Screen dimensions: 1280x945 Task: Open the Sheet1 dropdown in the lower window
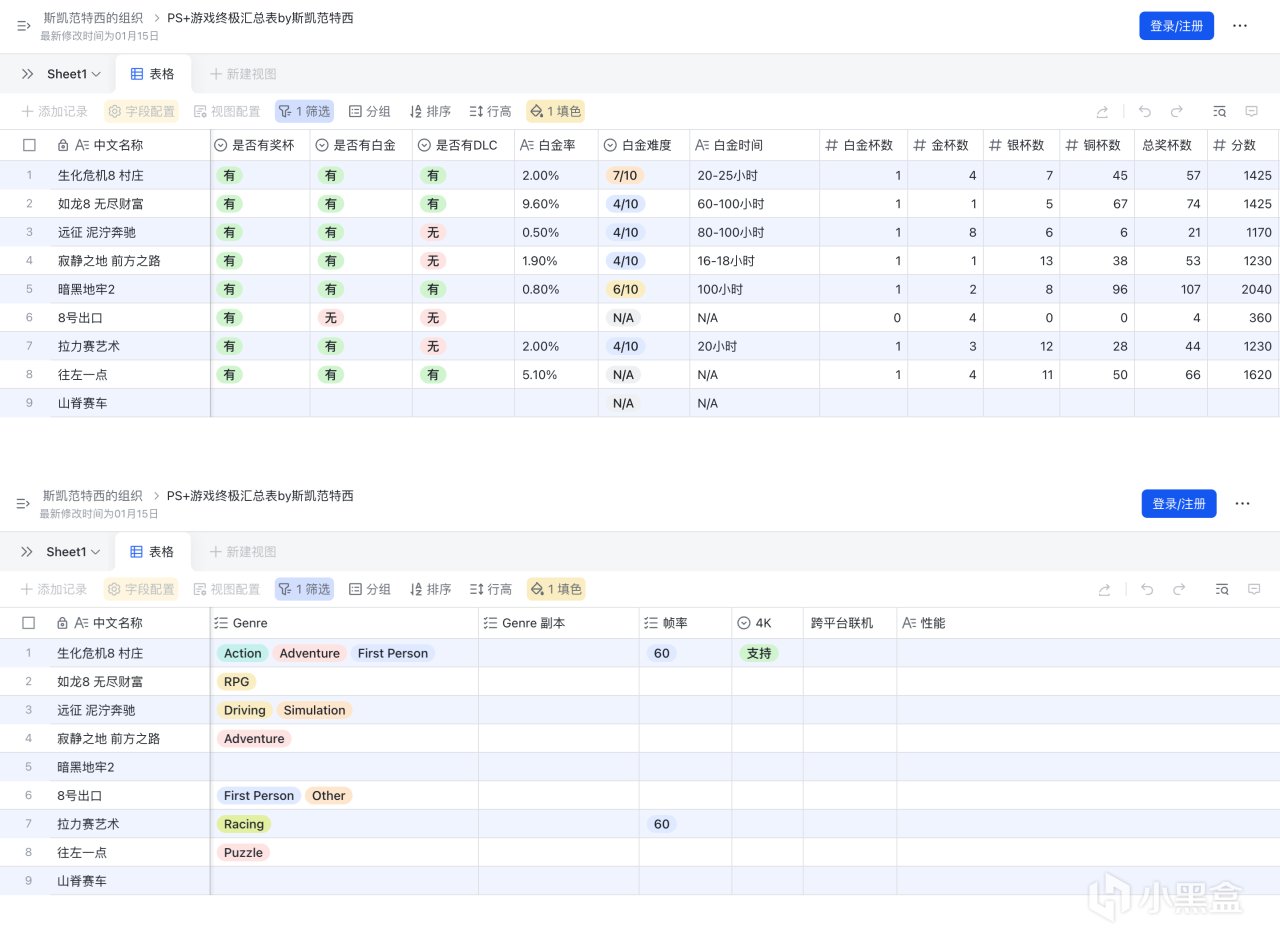click(74, 552)
